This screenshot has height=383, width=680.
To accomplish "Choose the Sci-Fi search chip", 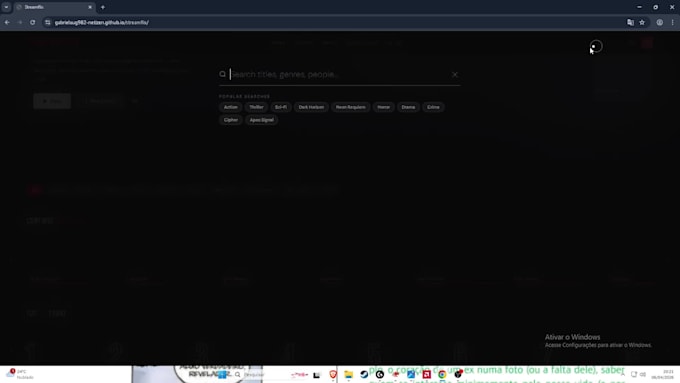I will coord(281,107).
